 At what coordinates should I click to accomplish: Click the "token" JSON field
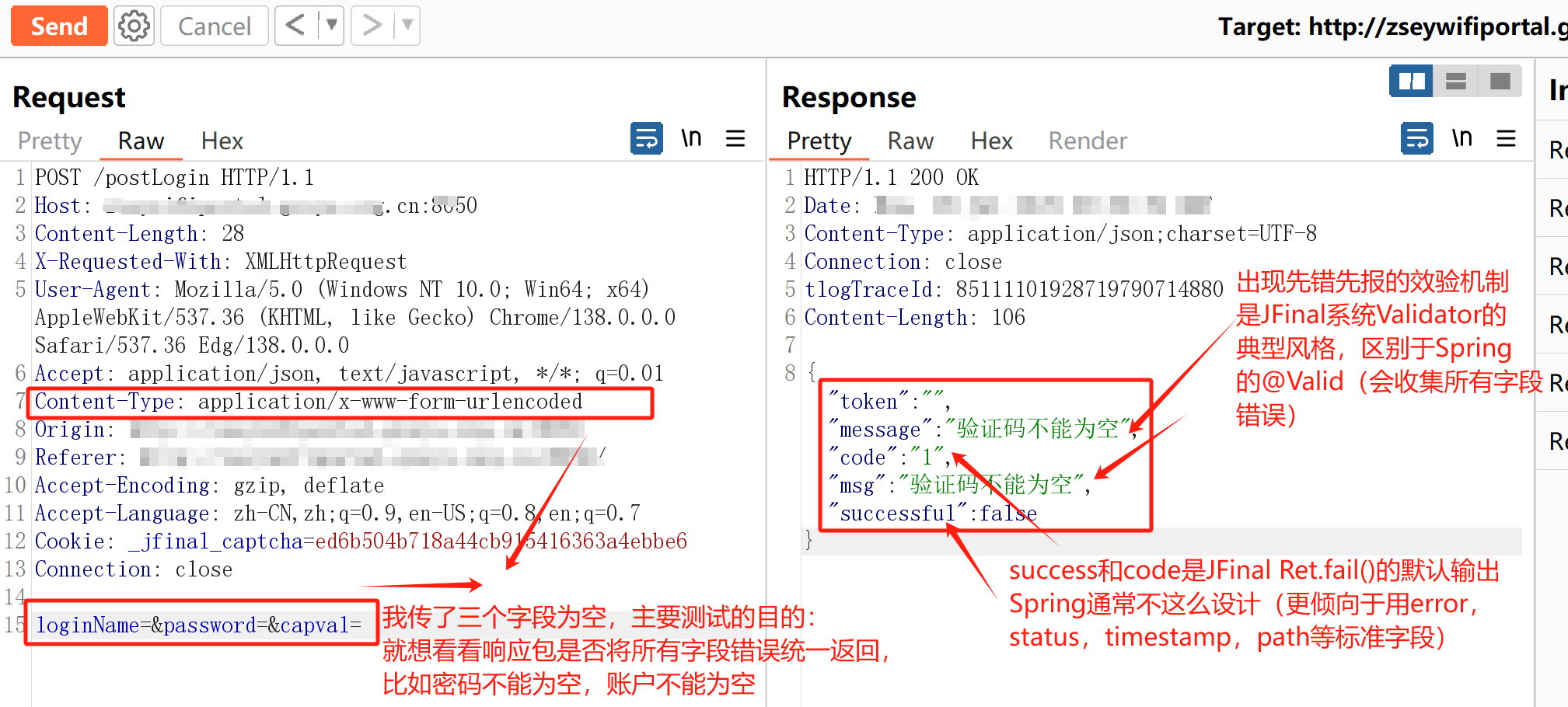click(x=889, y=402)
